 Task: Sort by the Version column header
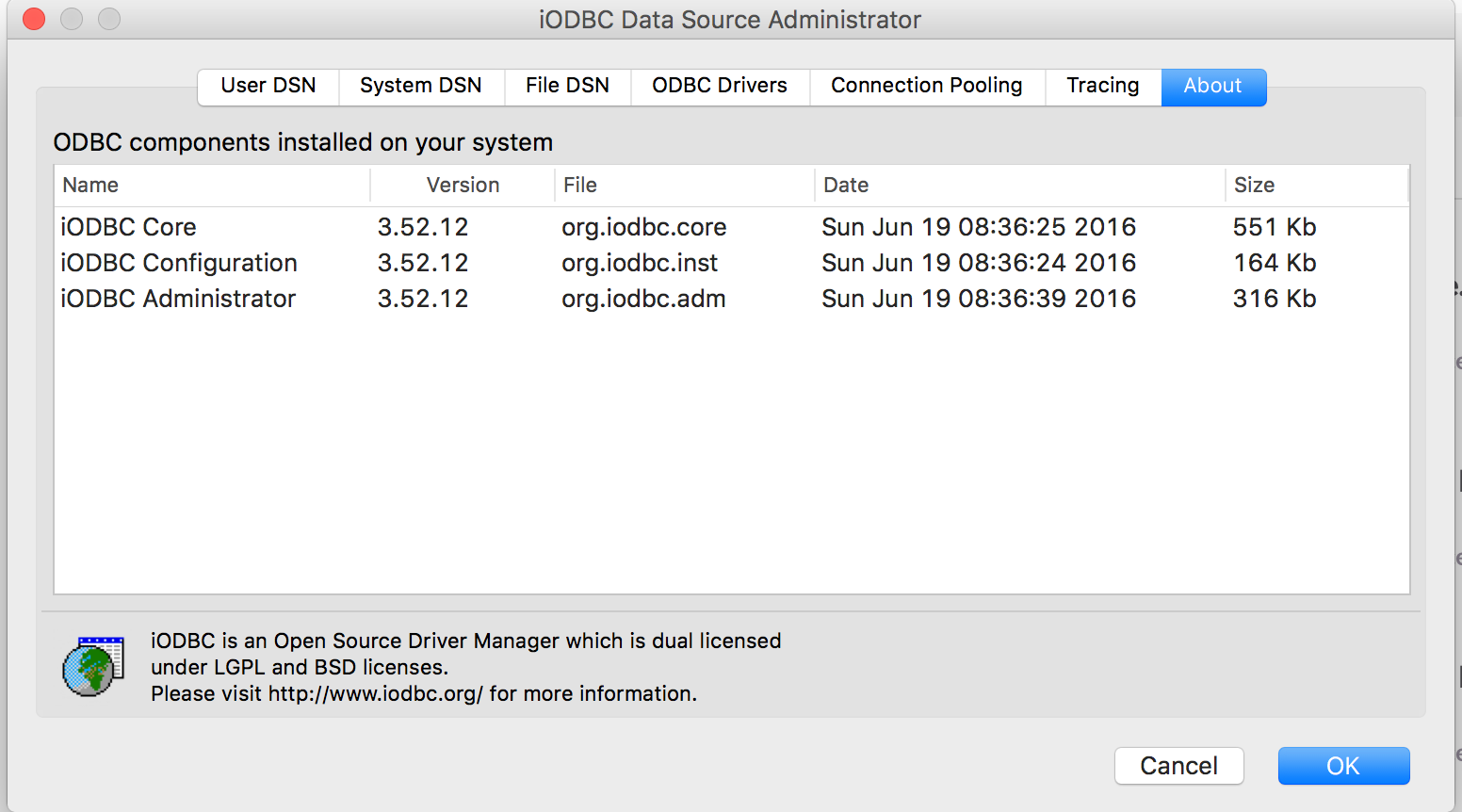(463, 186)
